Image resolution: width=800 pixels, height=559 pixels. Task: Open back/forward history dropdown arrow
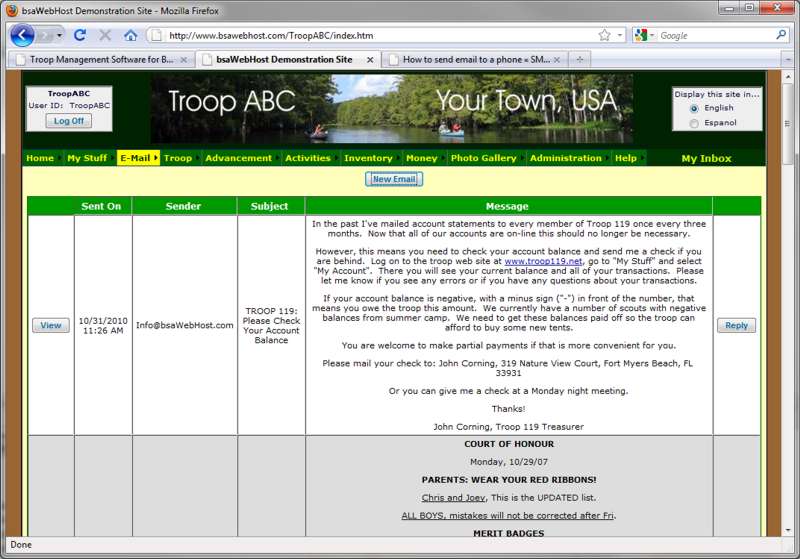pos(59,35)
